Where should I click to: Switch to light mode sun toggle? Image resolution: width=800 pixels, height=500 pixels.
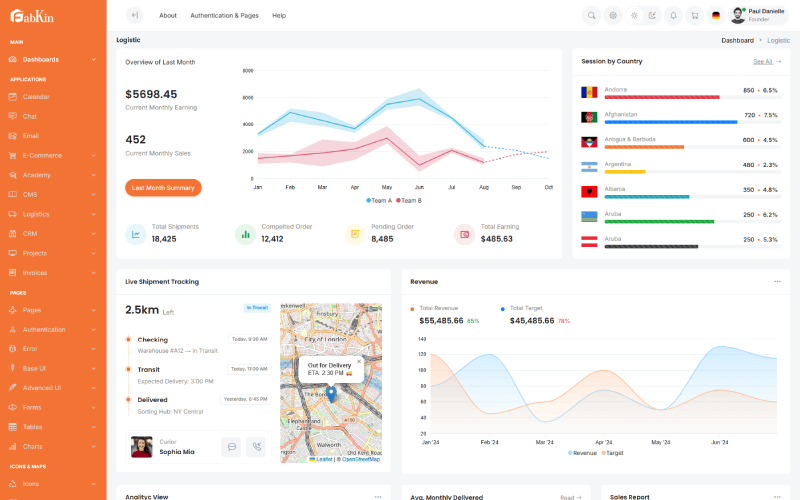634,15
